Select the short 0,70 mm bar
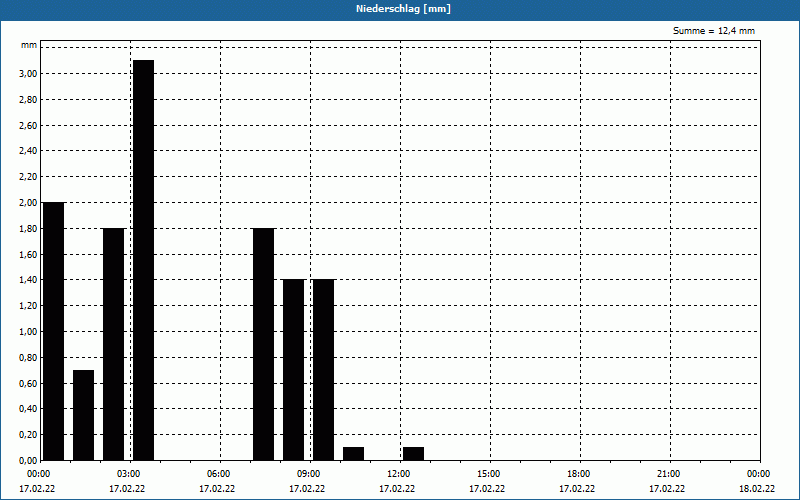The image size is (800, 500). coord(84,415)
